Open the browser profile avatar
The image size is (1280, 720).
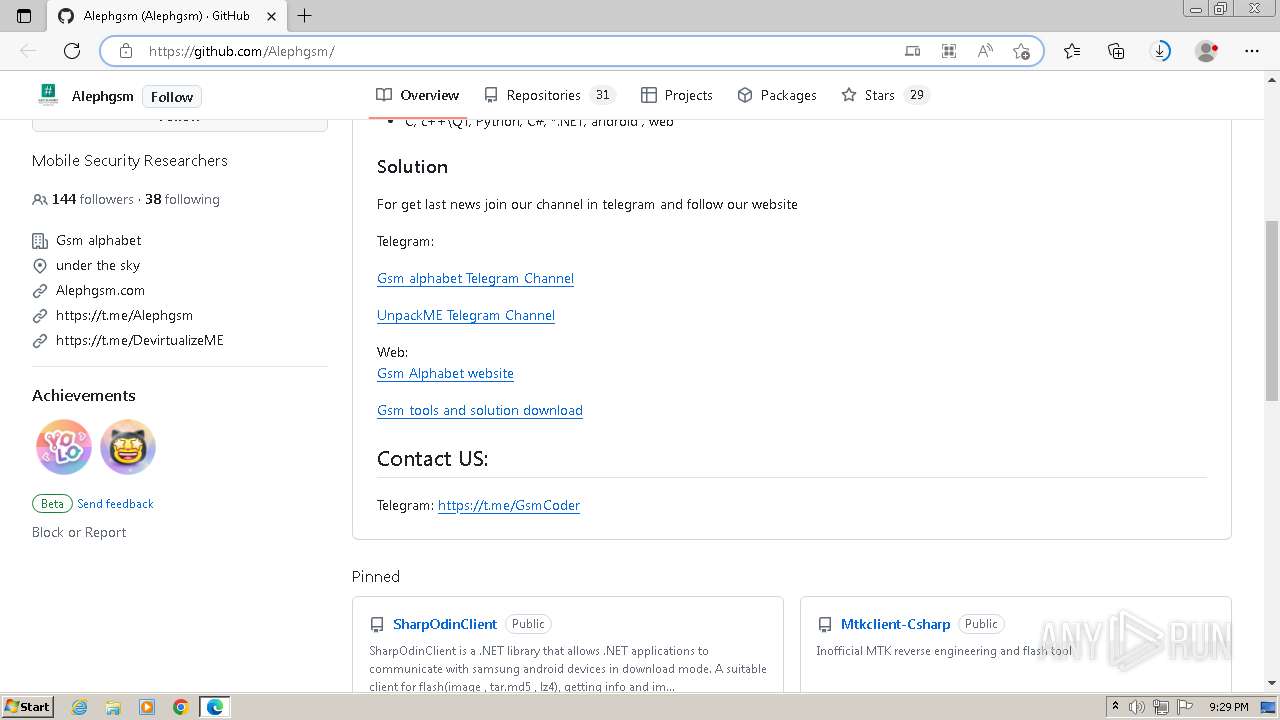click(1207, 51)
